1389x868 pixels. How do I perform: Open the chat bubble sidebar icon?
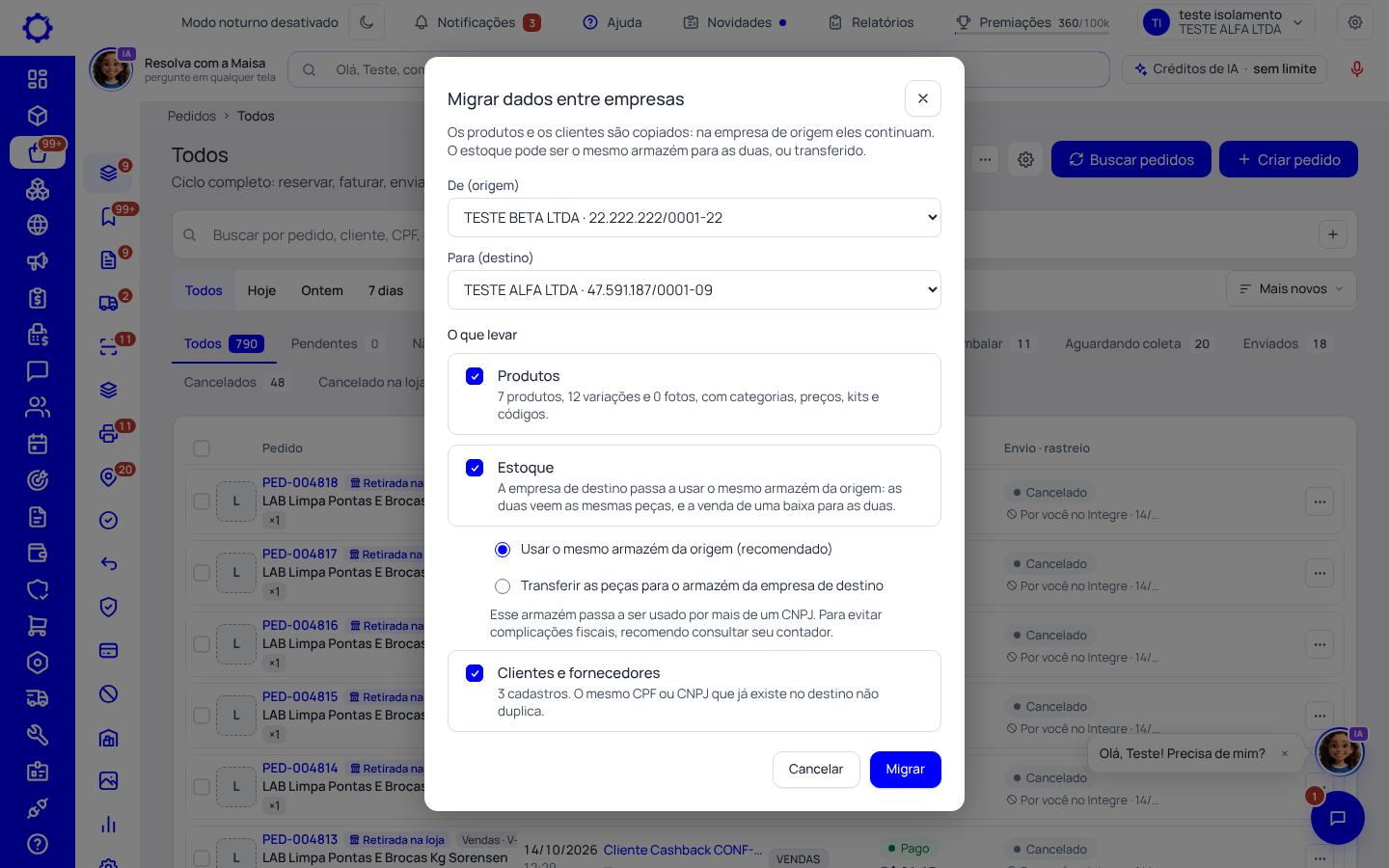coord(38,370)
